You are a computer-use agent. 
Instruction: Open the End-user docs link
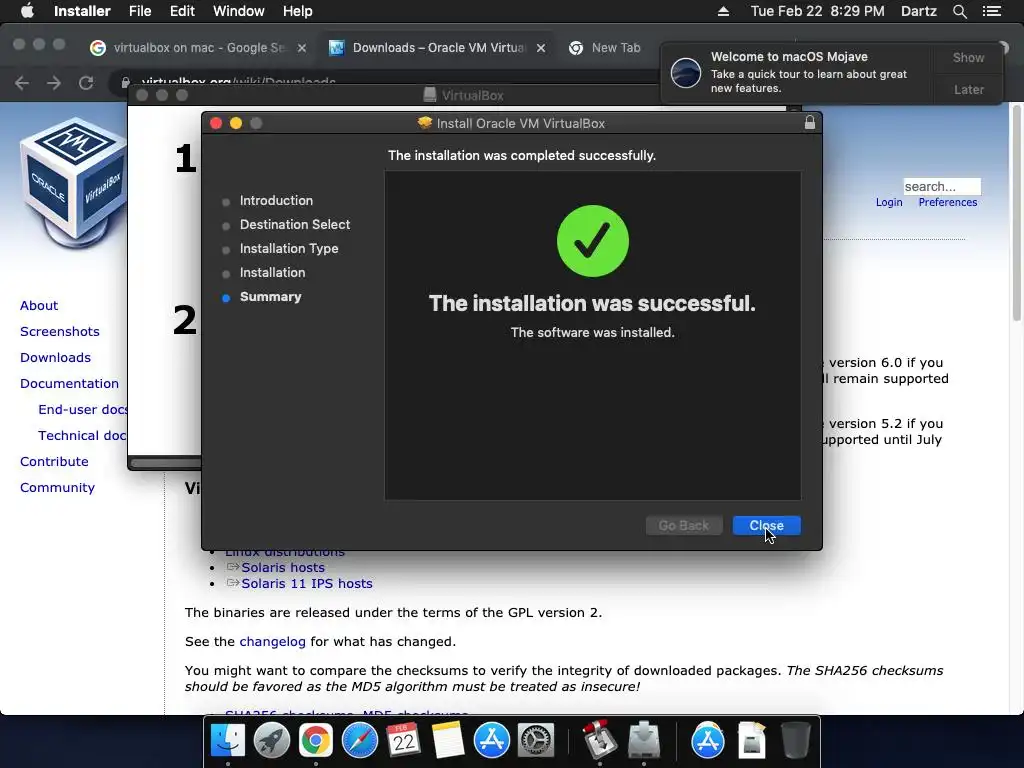(x=82, y=409)
